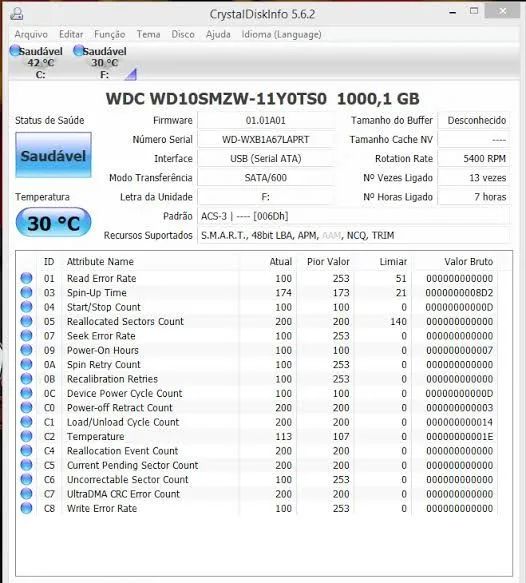This screenshot has width=526, height=583.
Task: Click raw value 000000000014
Action: pos(459,422)
